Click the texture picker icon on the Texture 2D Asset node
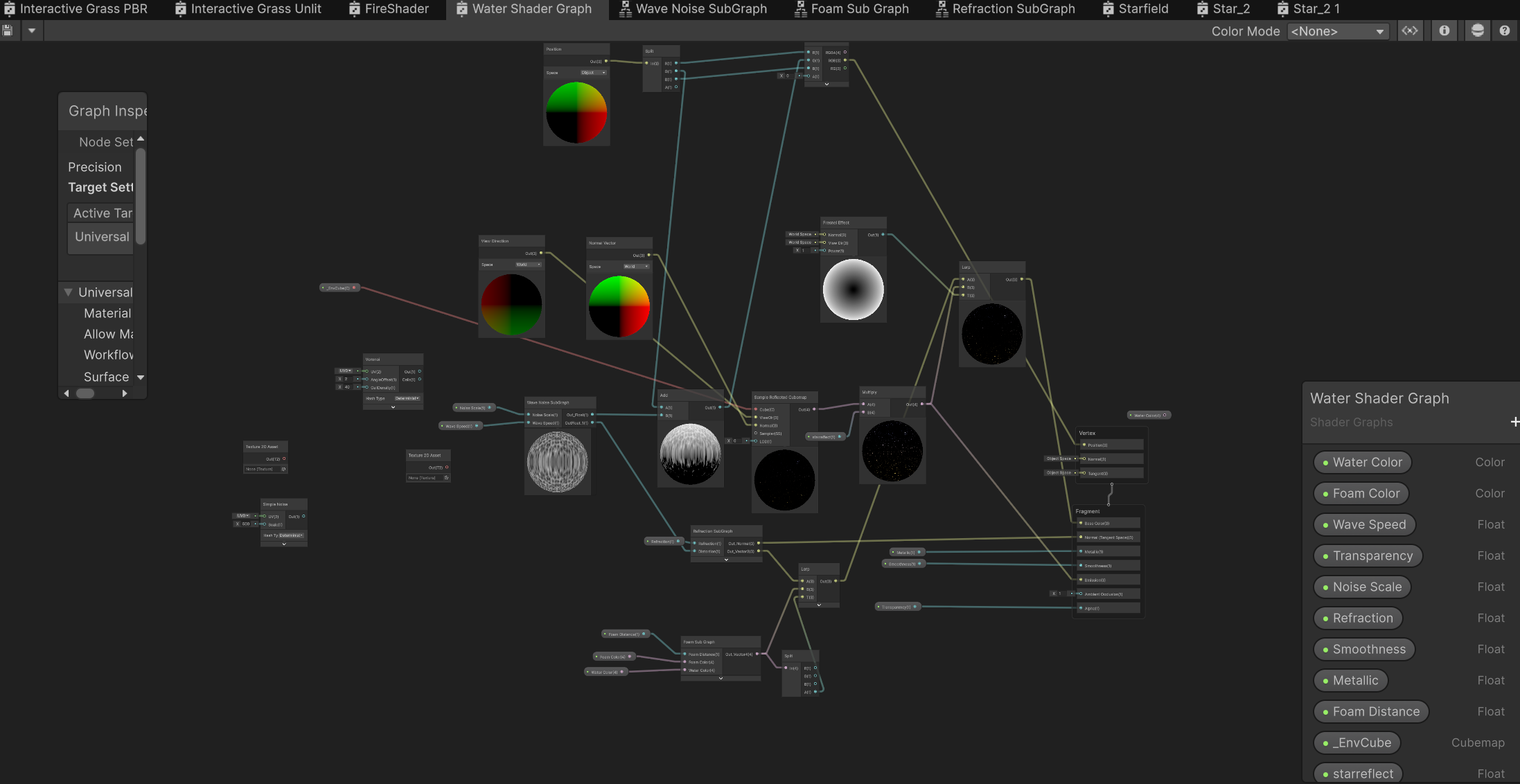Screen dimensions: 1520x784 tap(284, 469)
